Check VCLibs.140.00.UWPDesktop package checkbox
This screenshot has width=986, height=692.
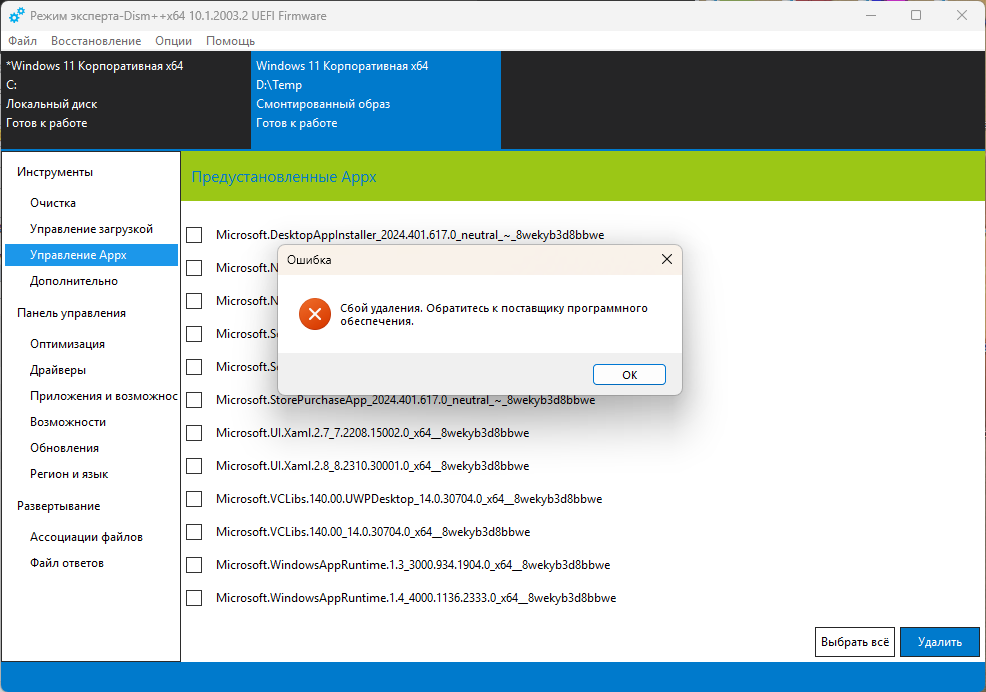coord(194,499)
